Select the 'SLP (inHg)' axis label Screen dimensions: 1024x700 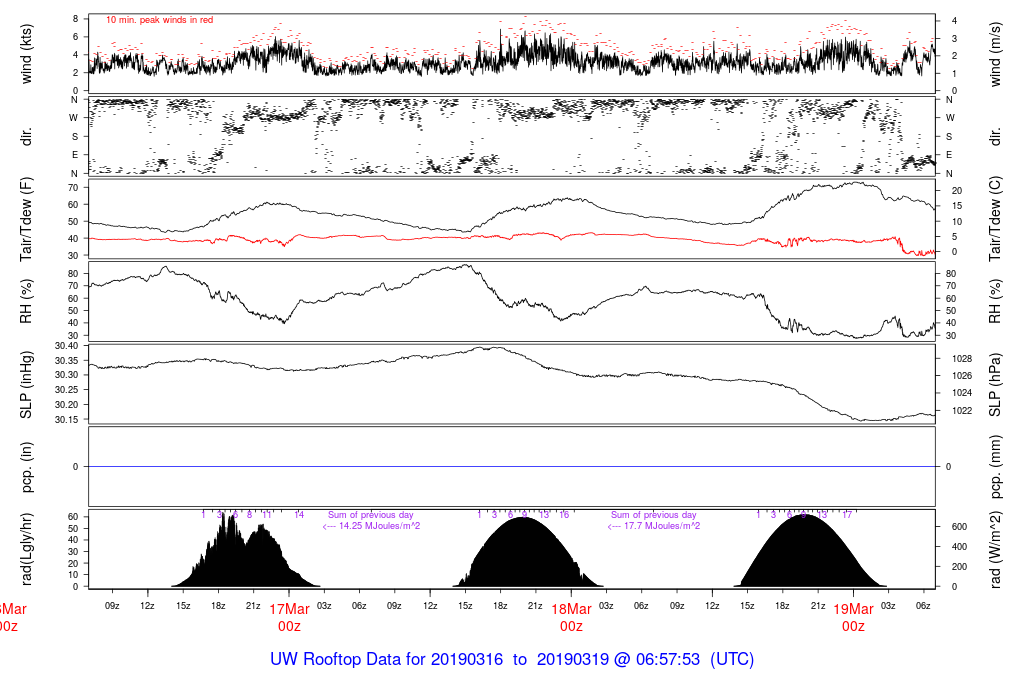coord(26,385)
